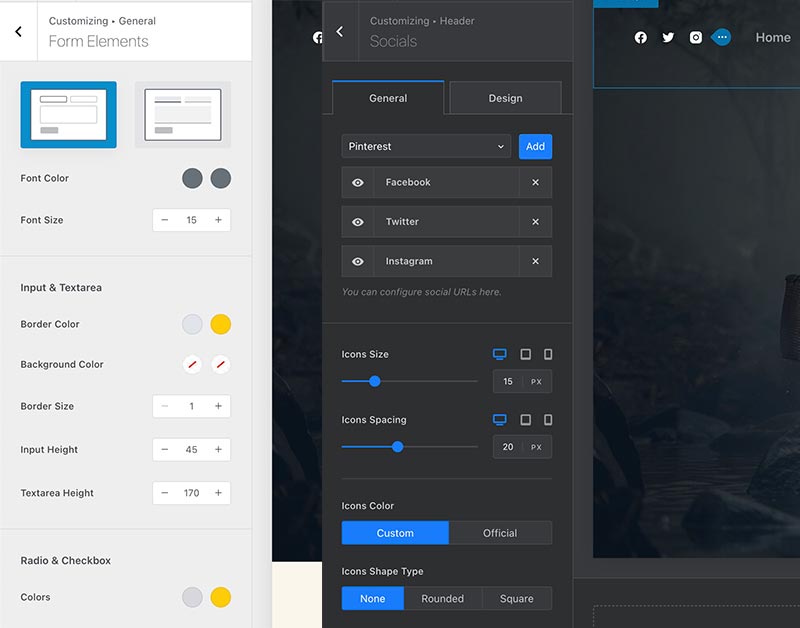Click the Textarea Height number field
800x628 pixels.
click(x=191, y=493)
